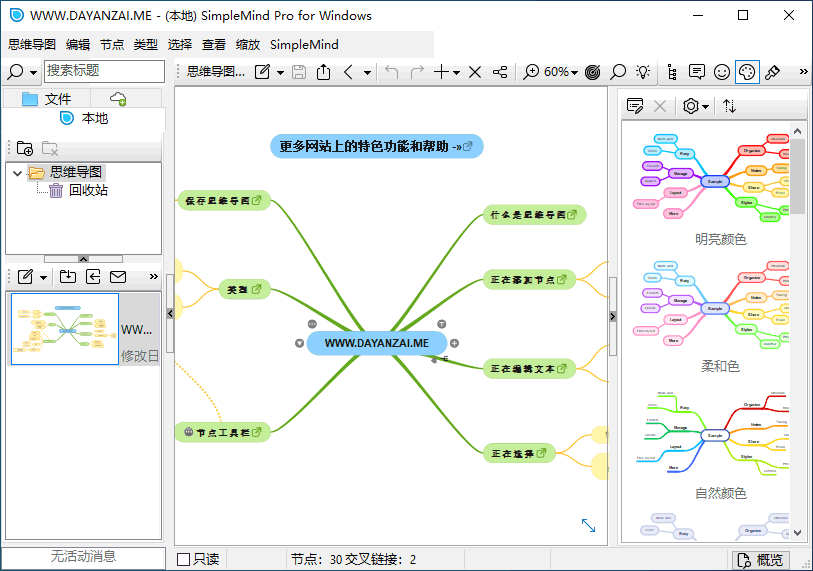Apply the 柔和色 style preset
The width and height of the screenshot is (813, 571).
(x=713, y=316)
